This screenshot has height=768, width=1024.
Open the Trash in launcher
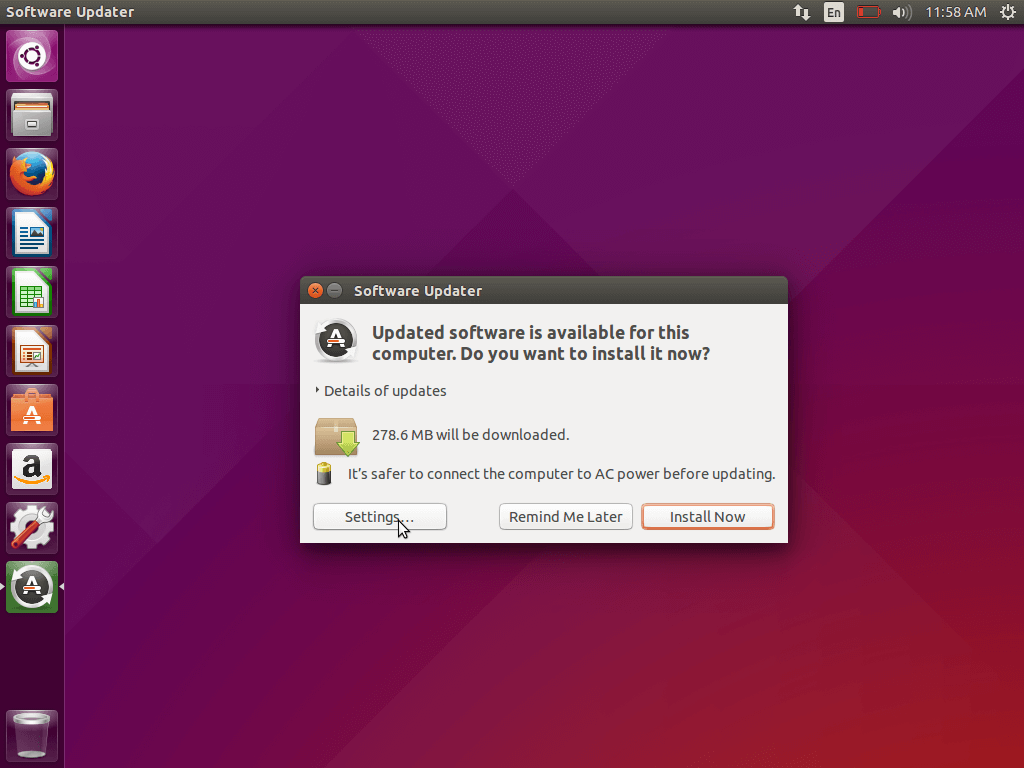(x=32, y=736)
